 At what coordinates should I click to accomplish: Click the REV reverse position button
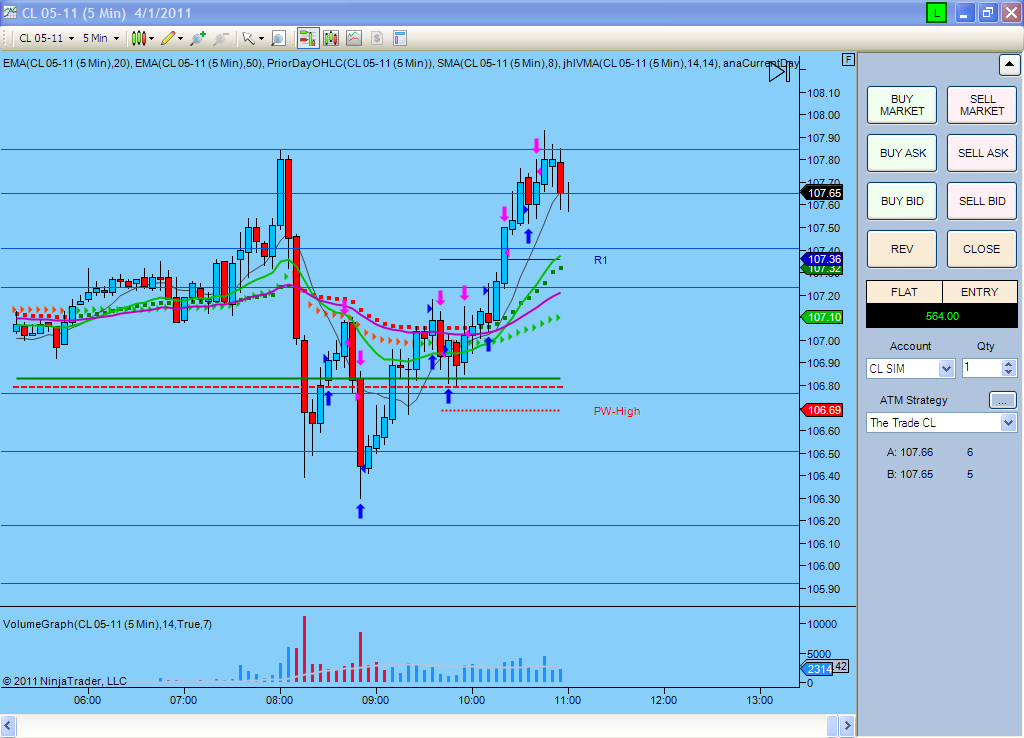(902, 249)
